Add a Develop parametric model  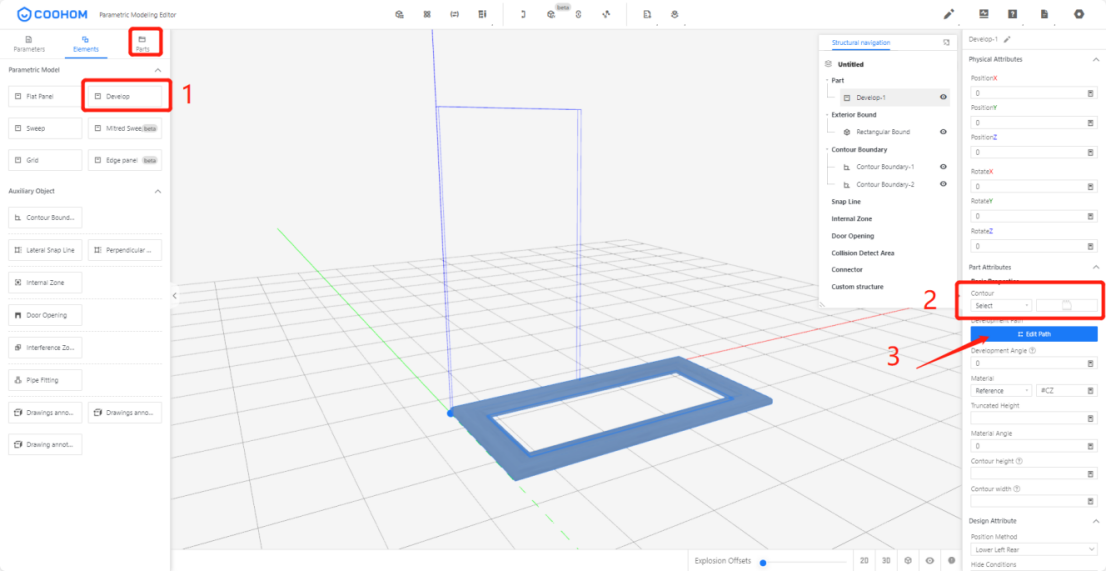pos(125,96)
